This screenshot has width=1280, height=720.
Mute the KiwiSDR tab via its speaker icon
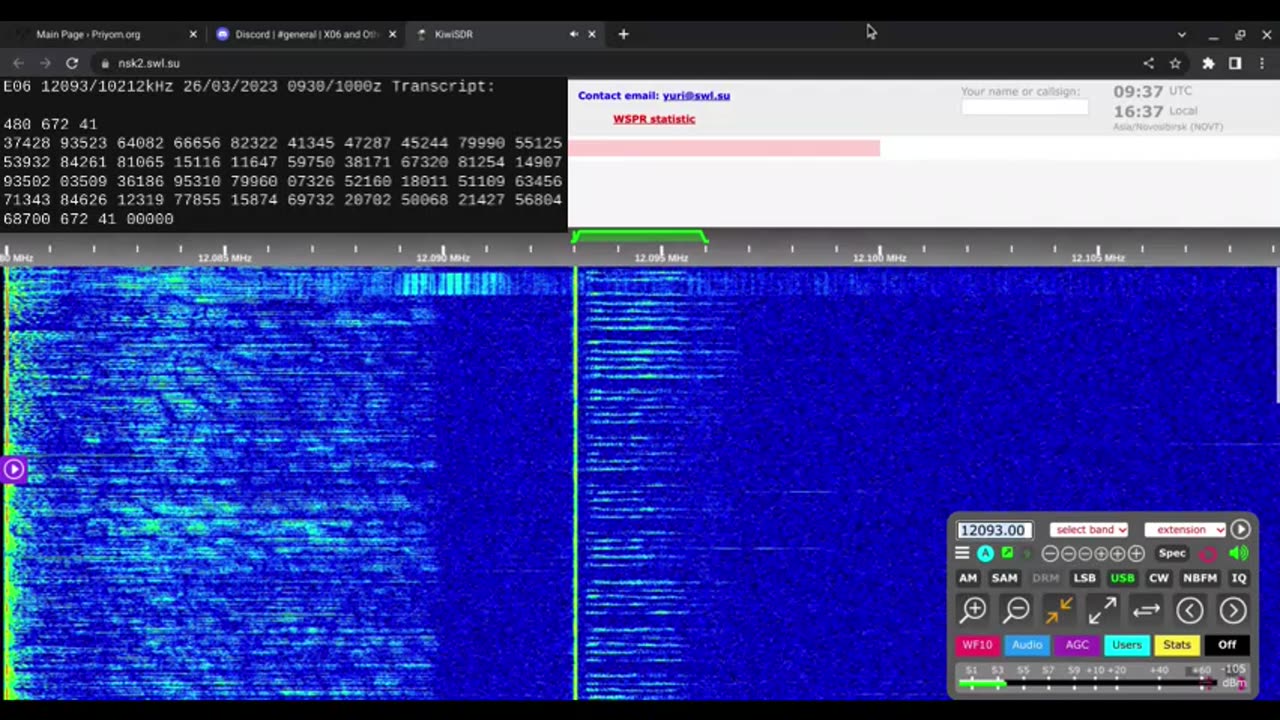point(574,34)
